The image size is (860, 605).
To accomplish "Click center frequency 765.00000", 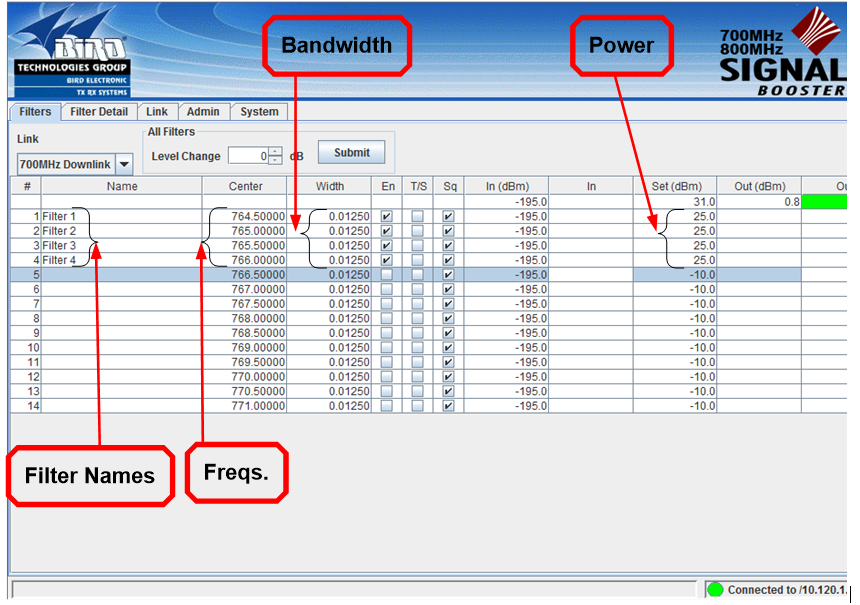I will click(258, 231).
